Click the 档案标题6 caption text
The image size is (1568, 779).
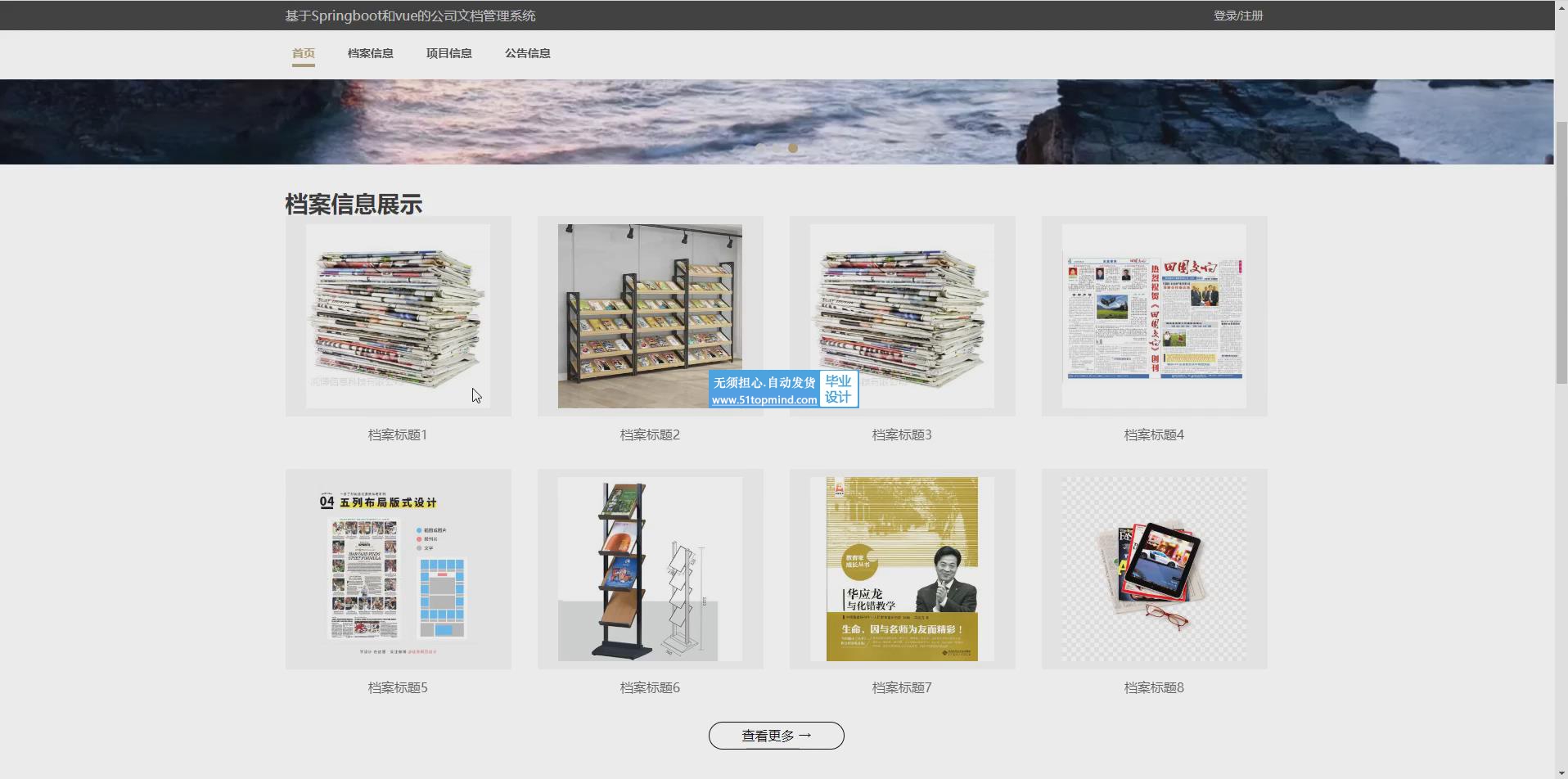pos(650,687)
